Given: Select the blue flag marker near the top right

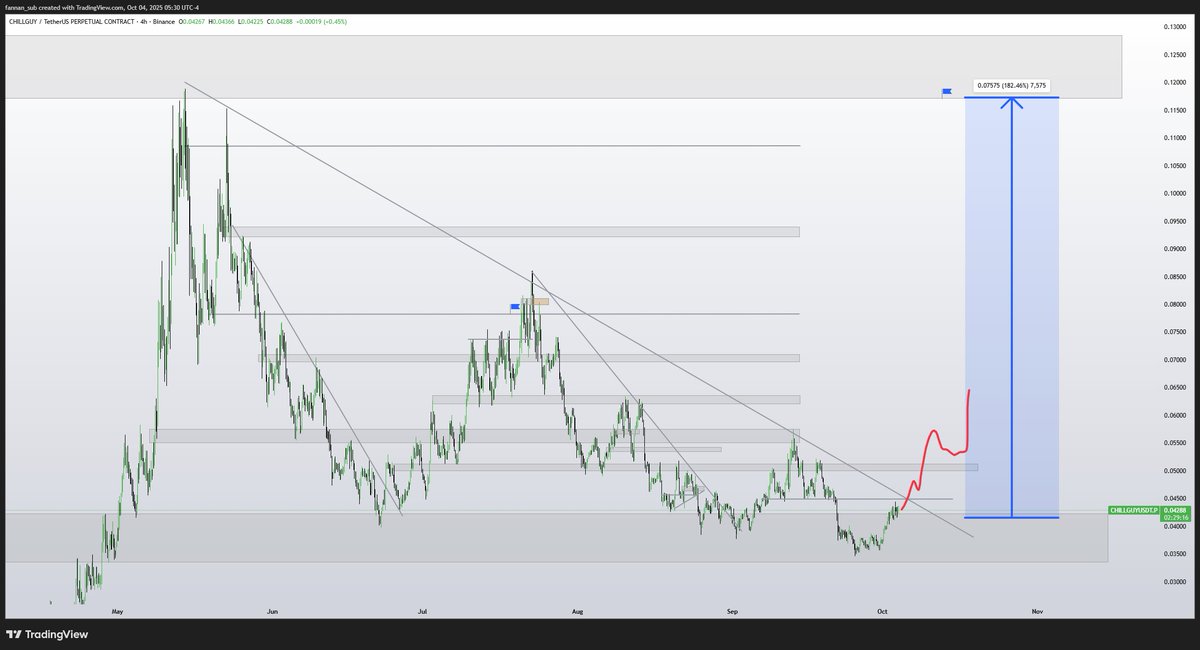Looking at the screenshot, I should click(946, 91).
